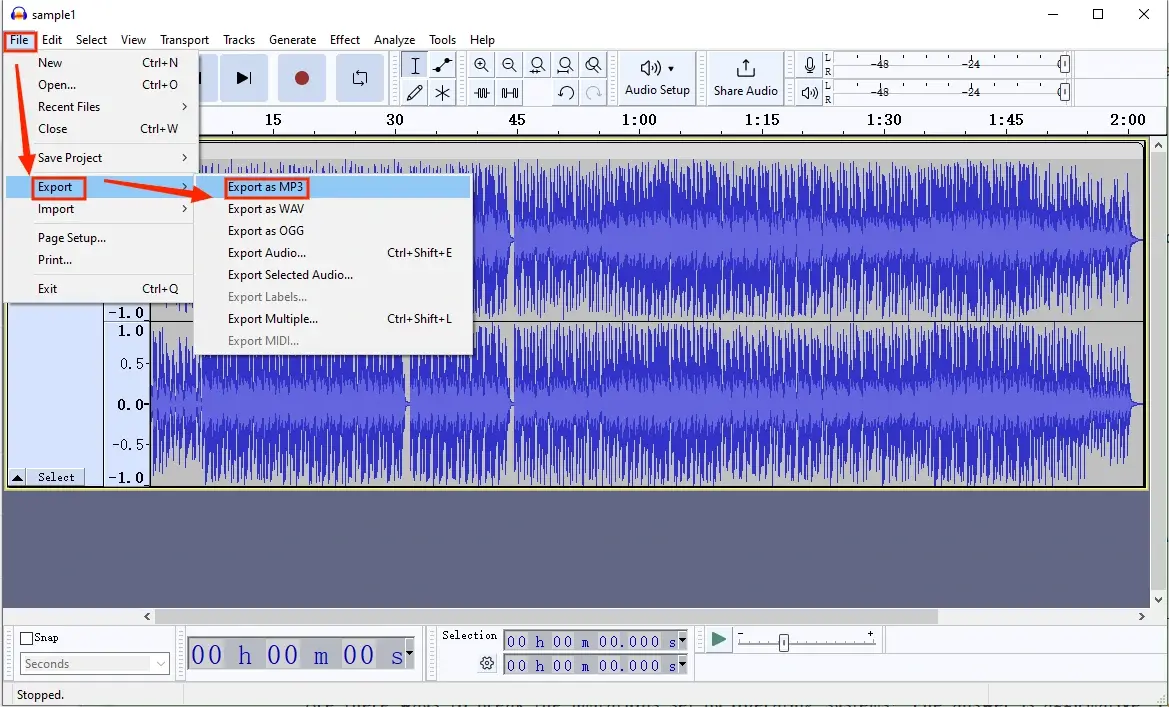1169x707 pixels.
Task: Activate the Multi-tool
Action: (x=442, y=92)
